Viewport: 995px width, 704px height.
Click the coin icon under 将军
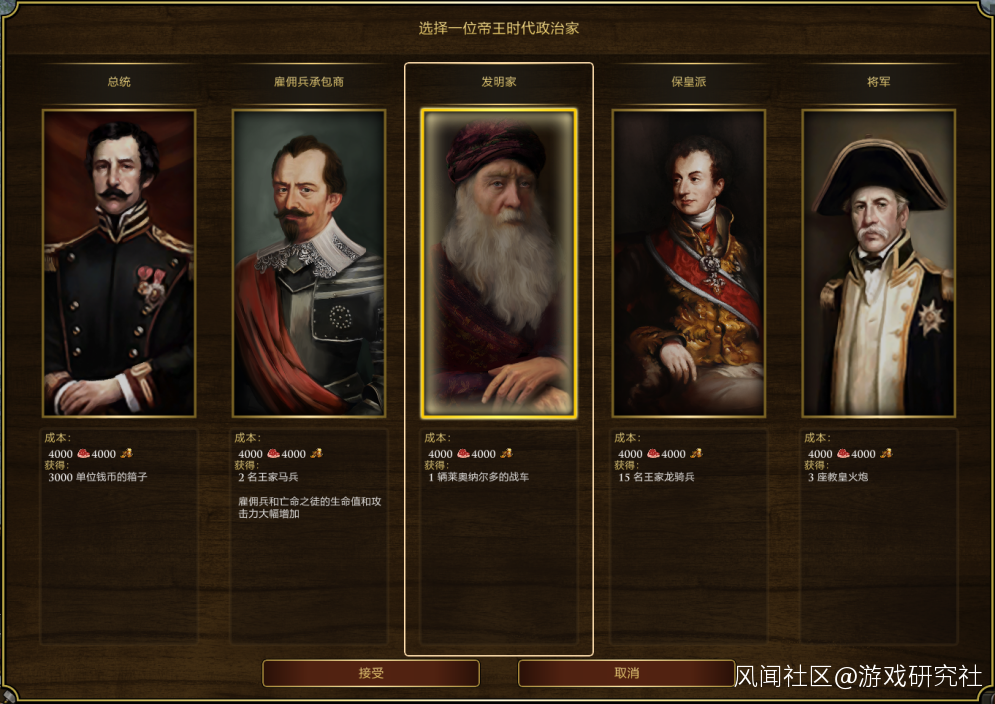click(886, 453)
